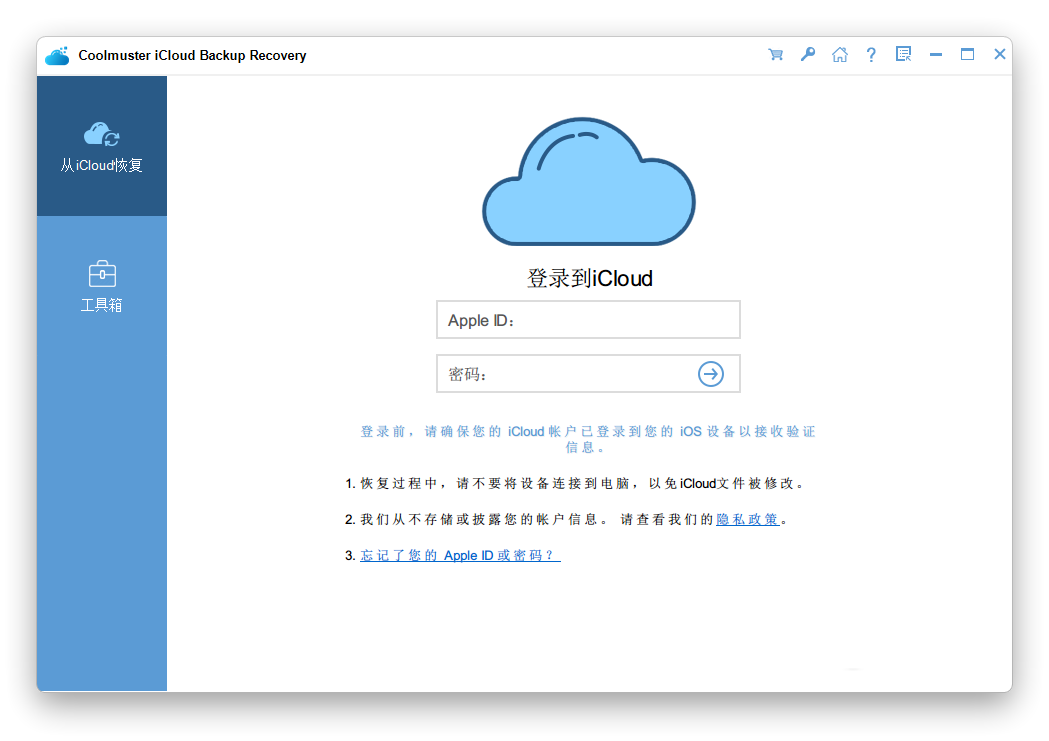Click the key register icon
Screen dimensions: 1049x741
click(x=807, y=54)
